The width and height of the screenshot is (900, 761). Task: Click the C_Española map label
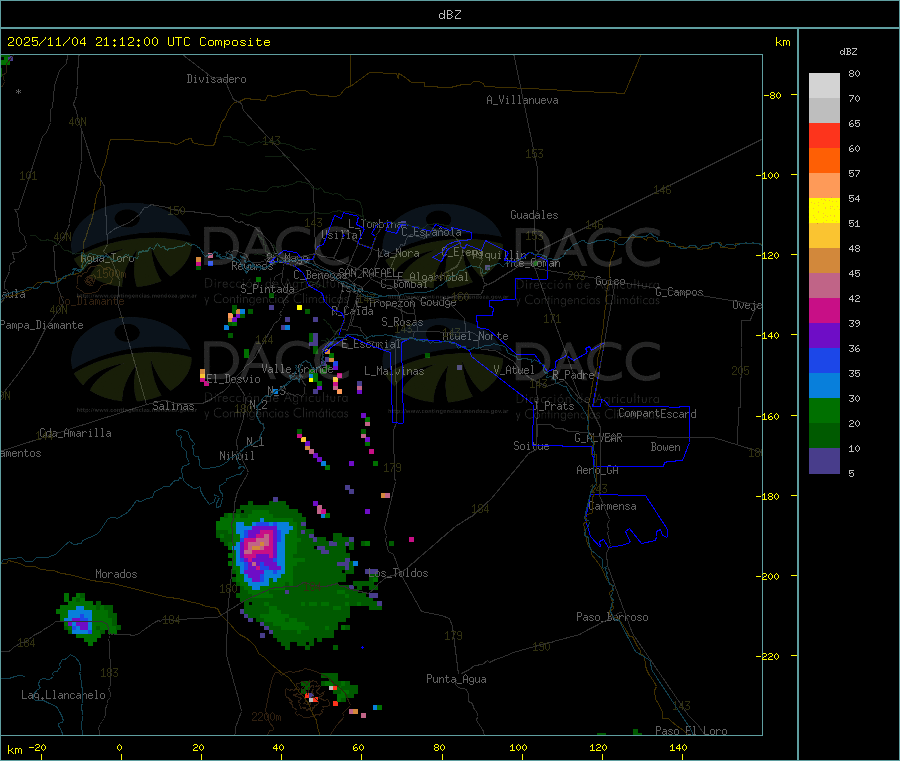(x=431, y=232)
